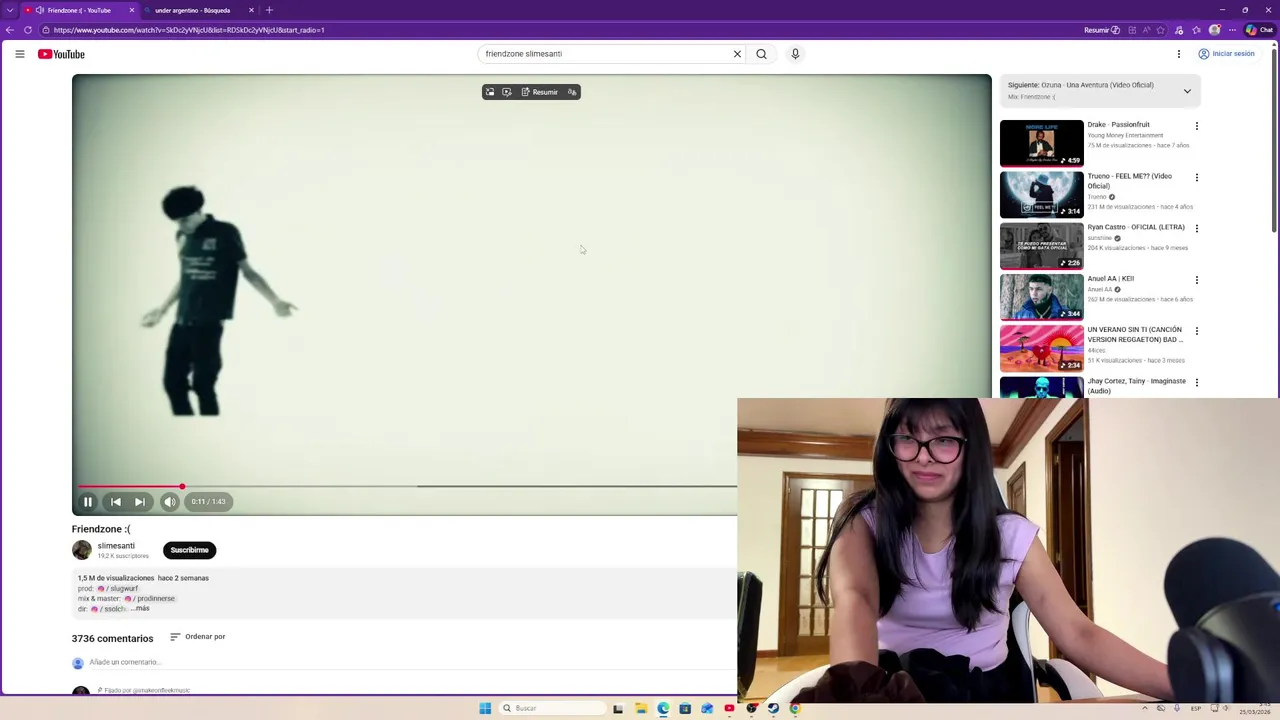Open options menu for Ryan Castro video
1280x720 pixels.
pyautogui.click(x=1196, y=228)
